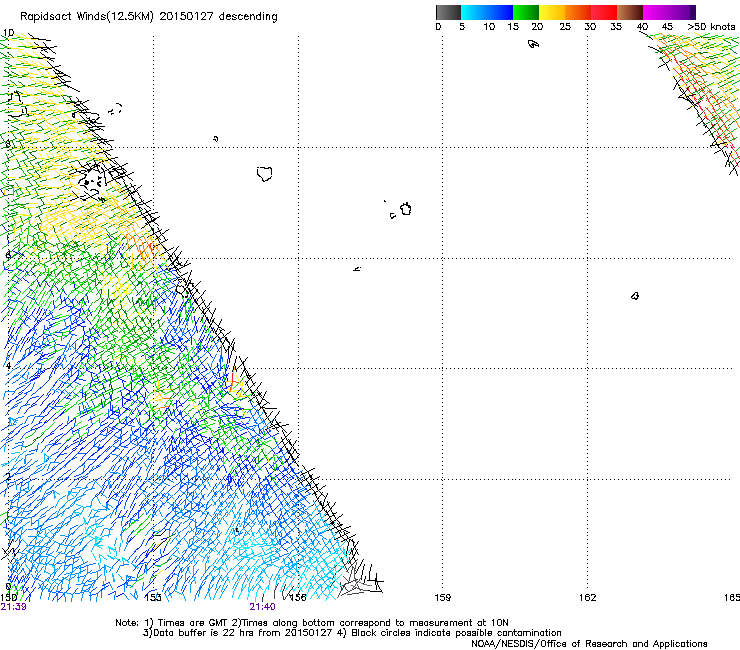
Task: Click the gray 0-5 knots legend swatch
Action: [x=448, y=12]
